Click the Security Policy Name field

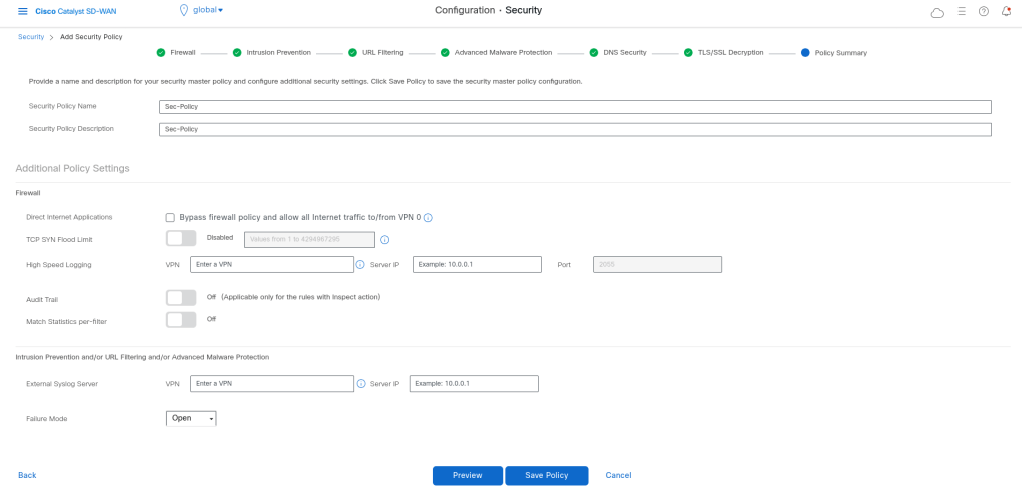[575, 107]
